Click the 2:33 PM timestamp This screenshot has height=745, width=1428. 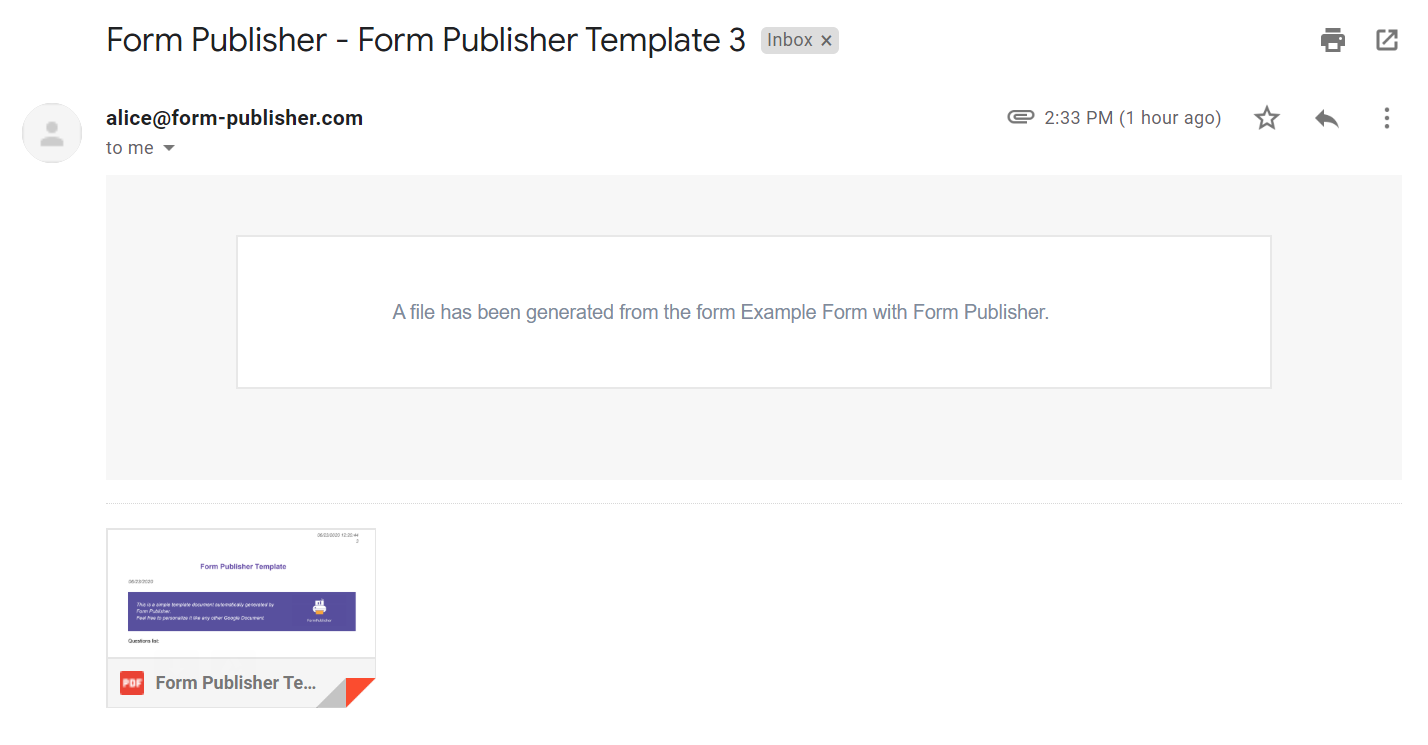coord(1132,118)
